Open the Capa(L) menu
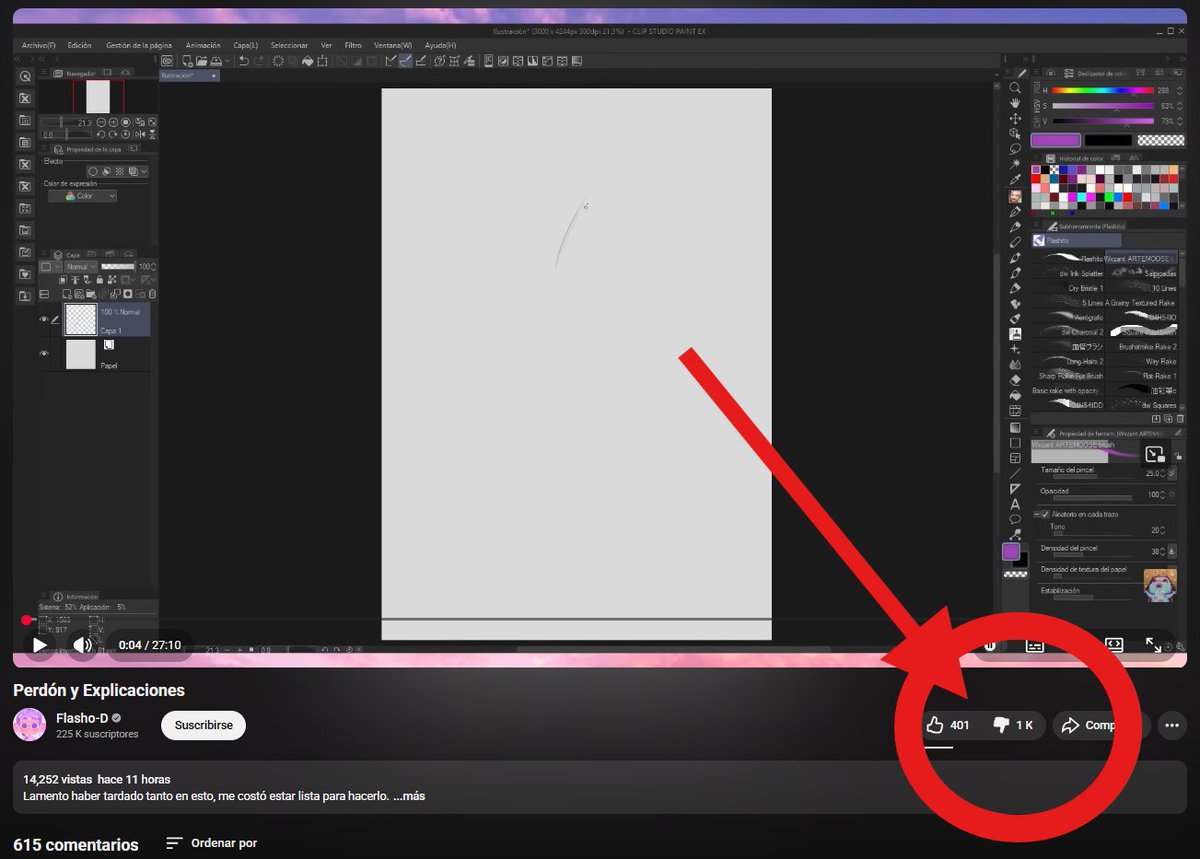Viewport: 1200px width, 859px height. [x=245, y=45]
